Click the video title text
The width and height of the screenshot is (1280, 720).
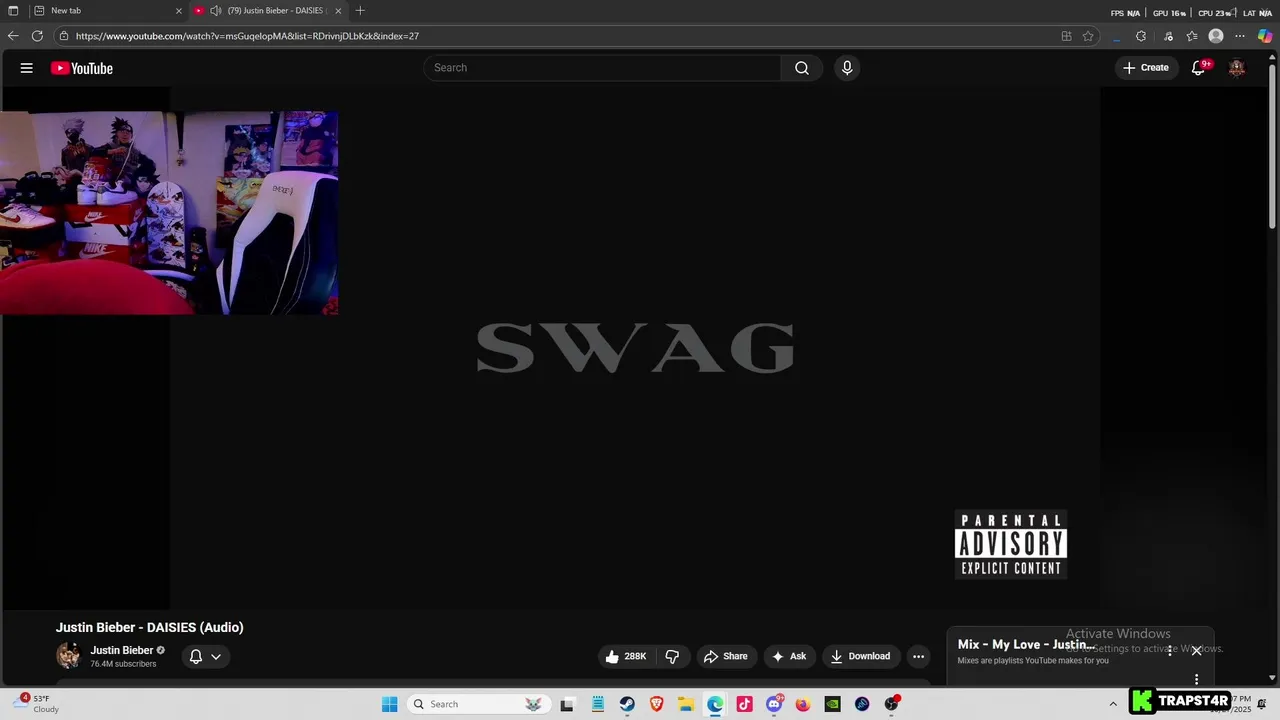[x=150, y=627]
